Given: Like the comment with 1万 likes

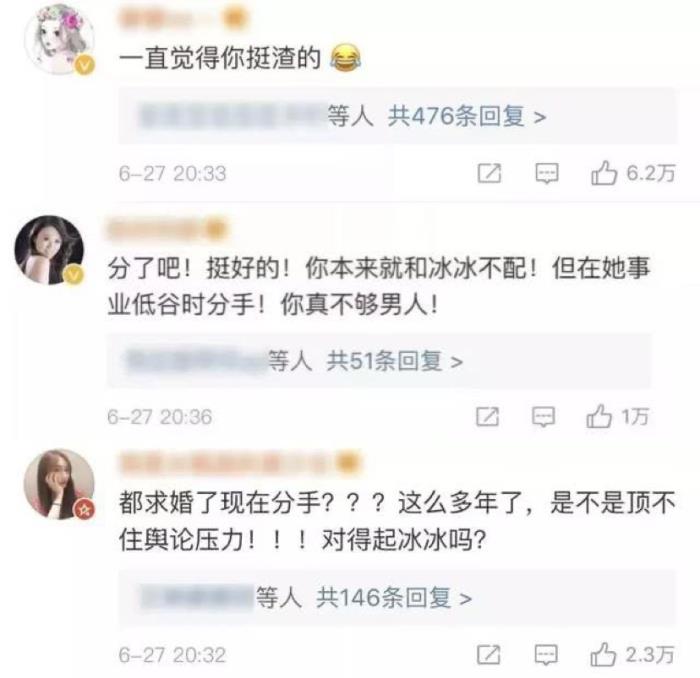Looking at the screenshot, I should pyautogui.click(x=599, y=417).
